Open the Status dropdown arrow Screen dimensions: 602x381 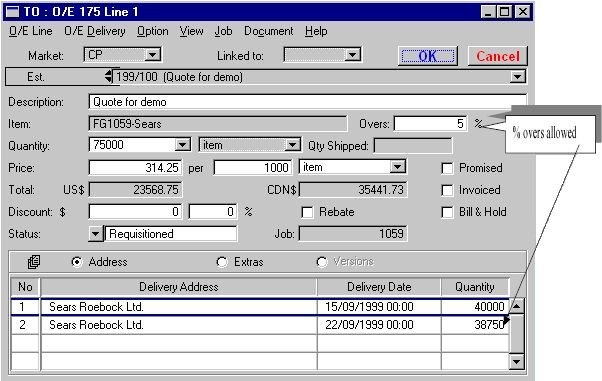tap(95, 234)
